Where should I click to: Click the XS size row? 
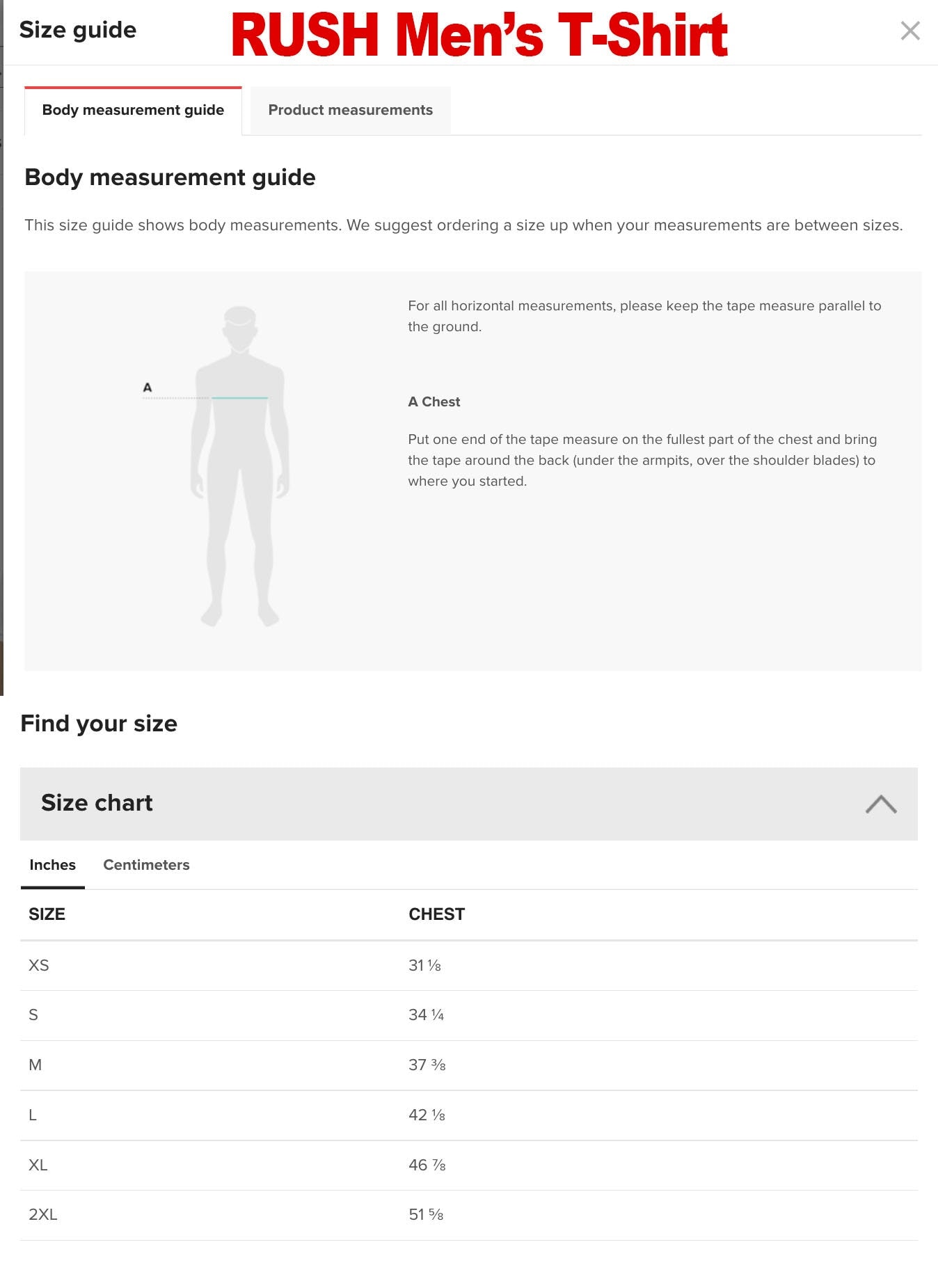pos(468,965)
